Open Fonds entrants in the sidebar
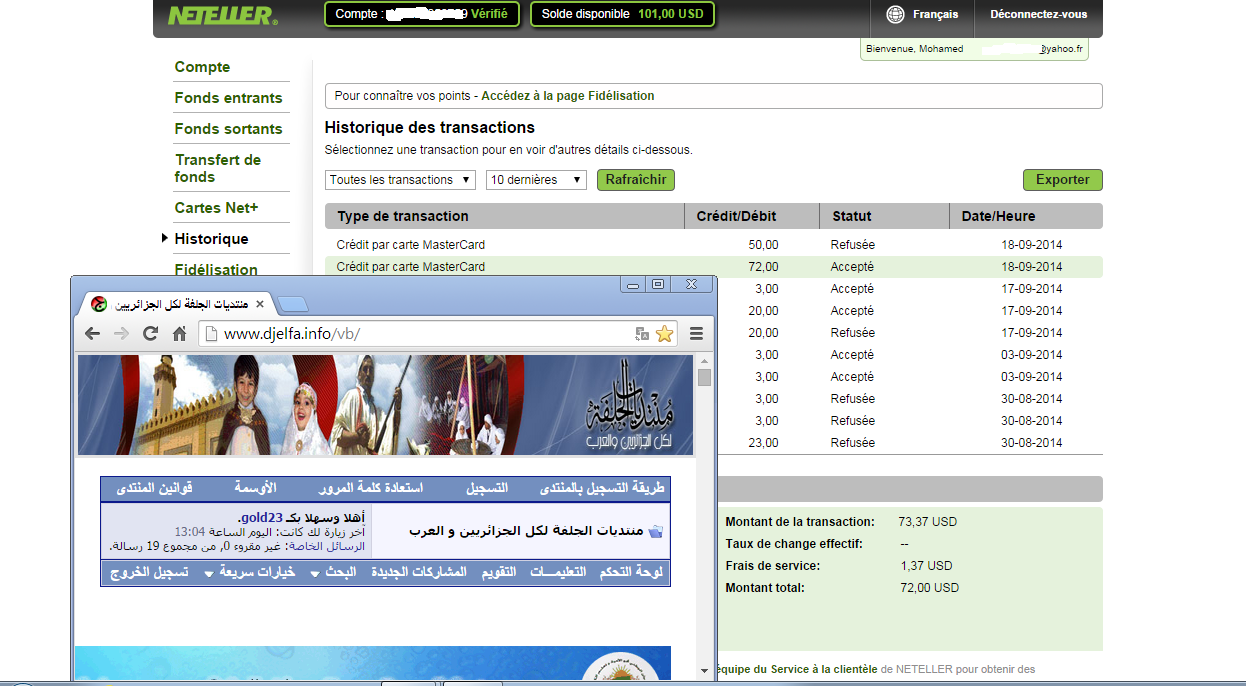 [x=228, y=98]
